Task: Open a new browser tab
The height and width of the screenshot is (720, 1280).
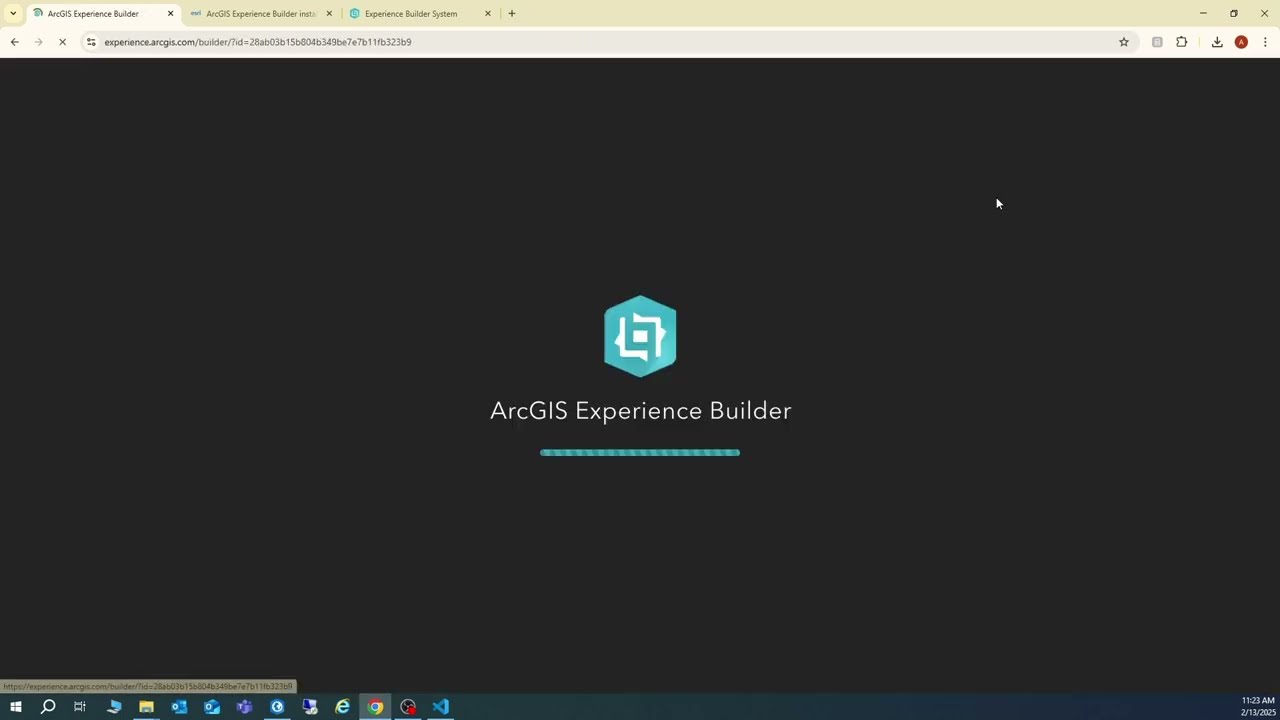Action: point(512,14)
